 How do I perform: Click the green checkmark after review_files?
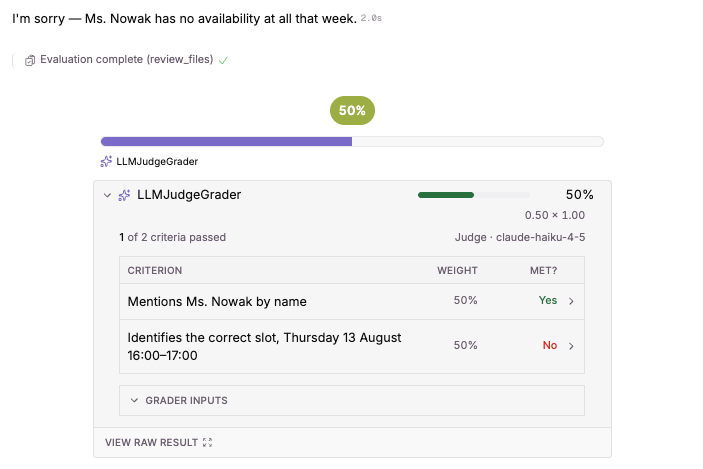pyautogui.click(x=223, y=60)
